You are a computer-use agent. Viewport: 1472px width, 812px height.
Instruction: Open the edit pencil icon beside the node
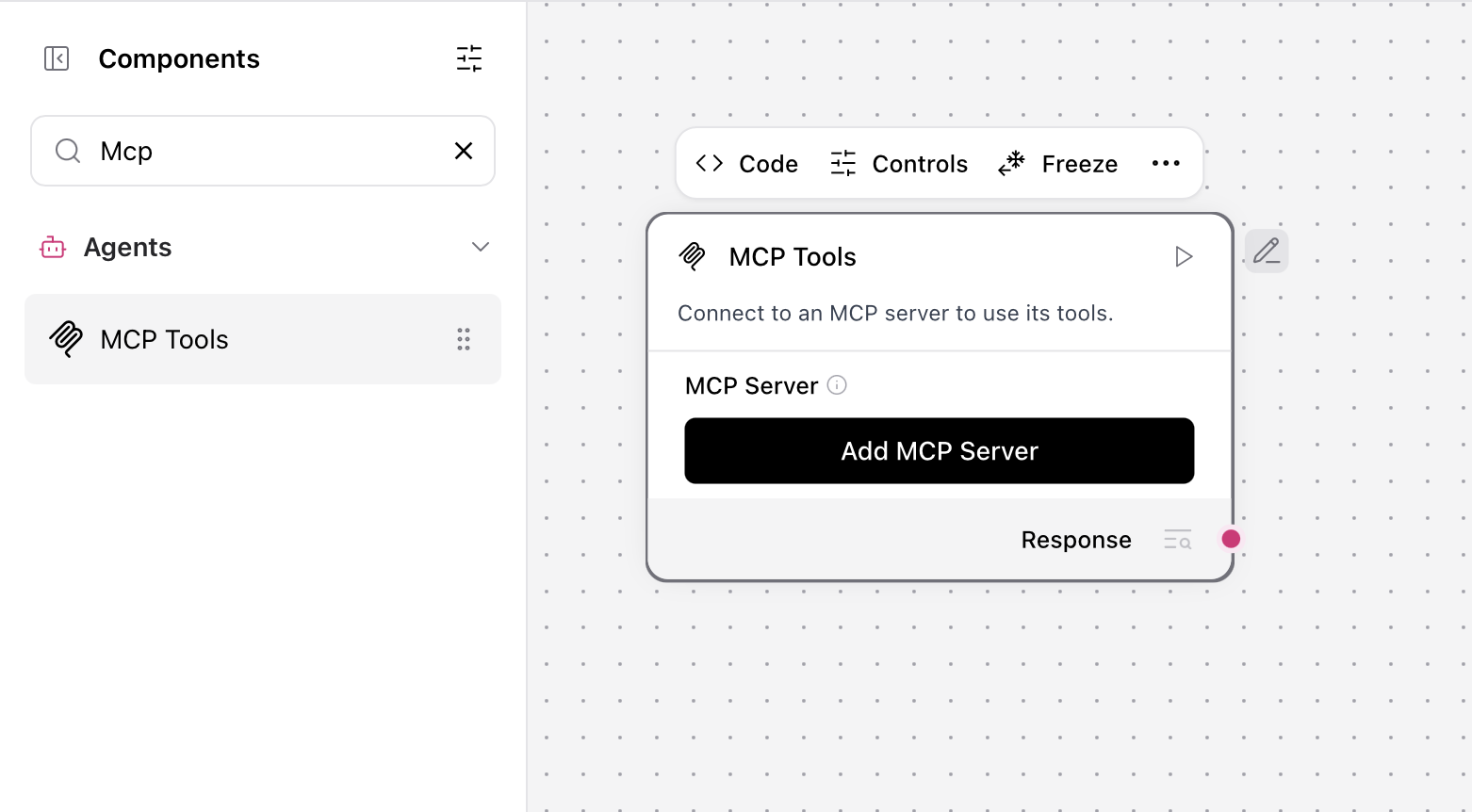(x=1266, y=251)
